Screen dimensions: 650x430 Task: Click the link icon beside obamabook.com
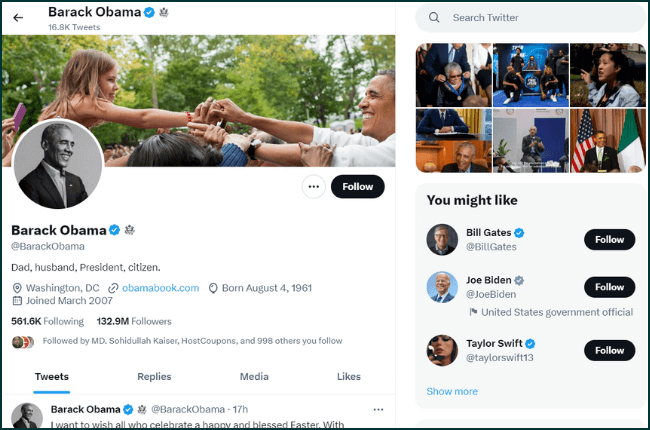pos(114,288)
